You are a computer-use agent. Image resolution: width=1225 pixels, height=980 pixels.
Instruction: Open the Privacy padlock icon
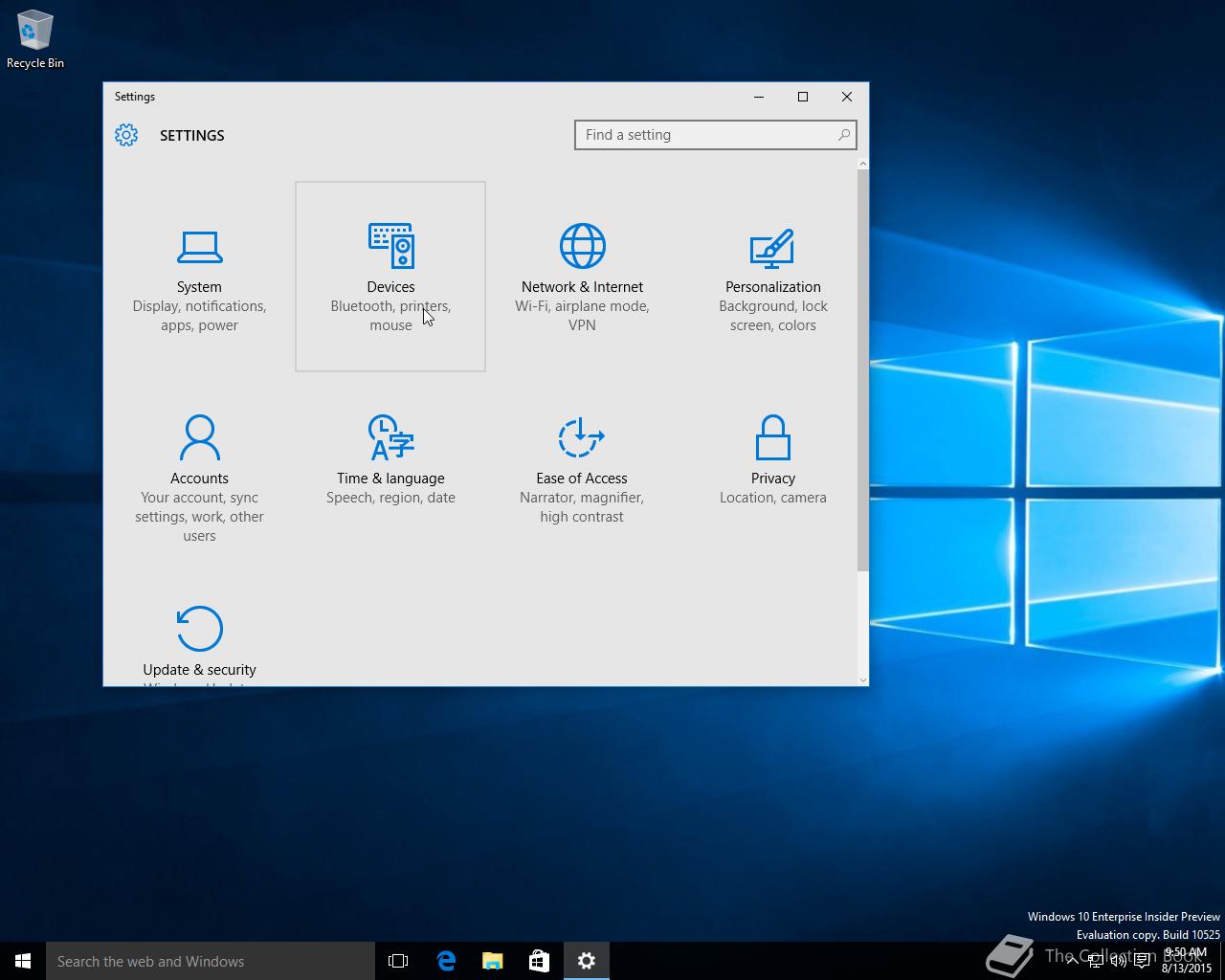(772, 437)
